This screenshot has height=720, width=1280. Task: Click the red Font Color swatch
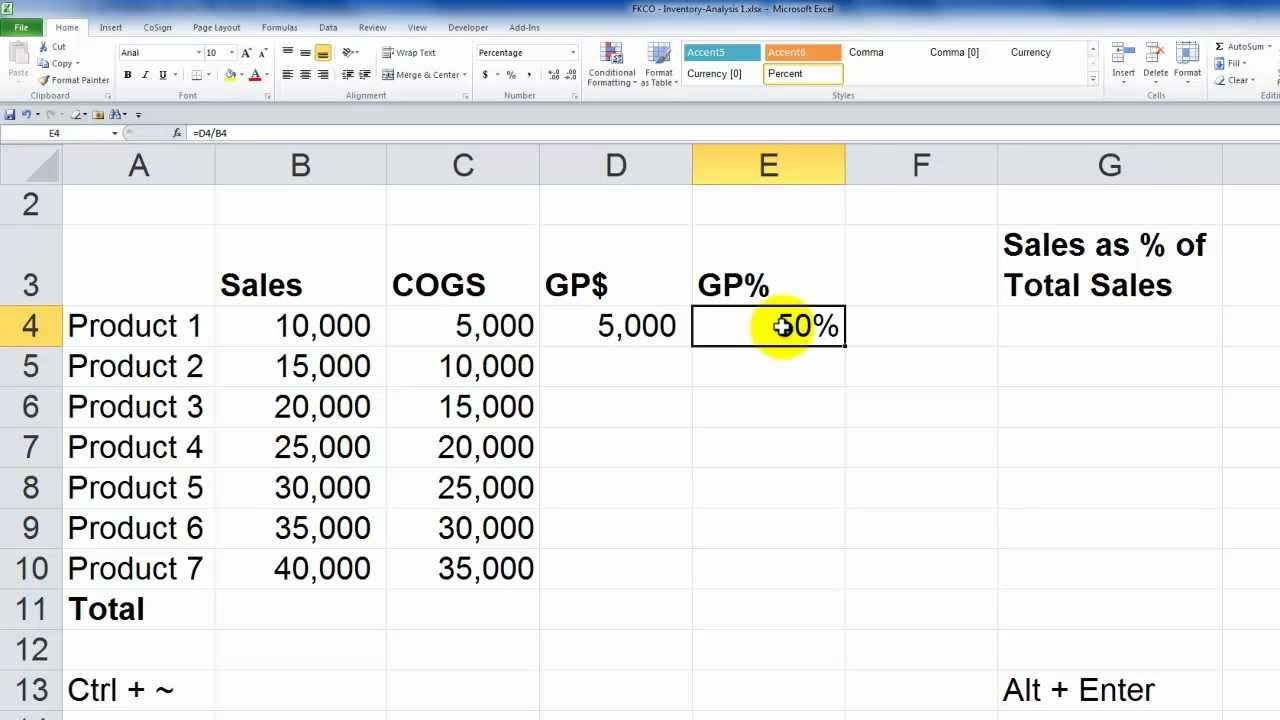tap(255, 75)
